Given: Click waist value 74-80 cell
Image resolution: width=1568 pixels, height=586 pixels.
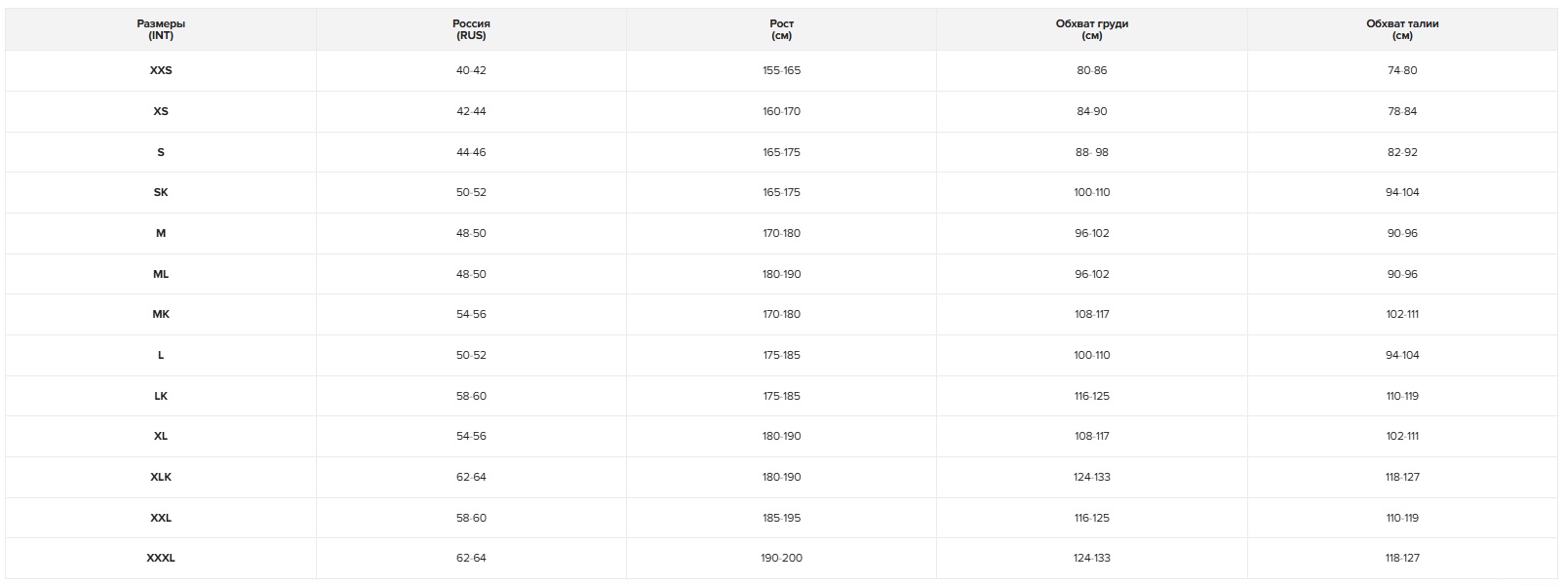Looking at the screenshot, I should 1401,71.
